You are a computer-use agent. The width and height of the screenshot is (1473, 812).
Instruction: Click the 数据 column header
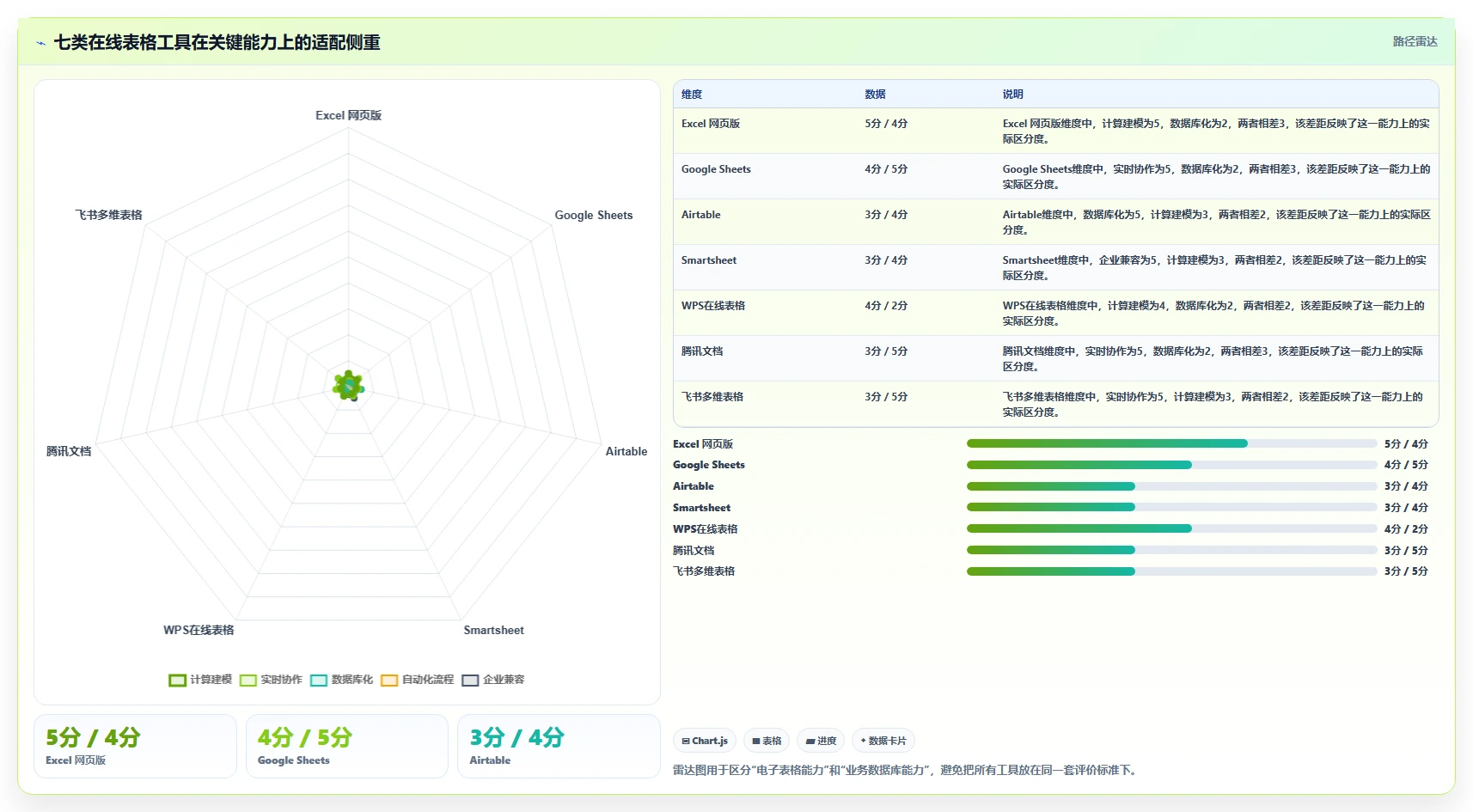pos(875,95)
